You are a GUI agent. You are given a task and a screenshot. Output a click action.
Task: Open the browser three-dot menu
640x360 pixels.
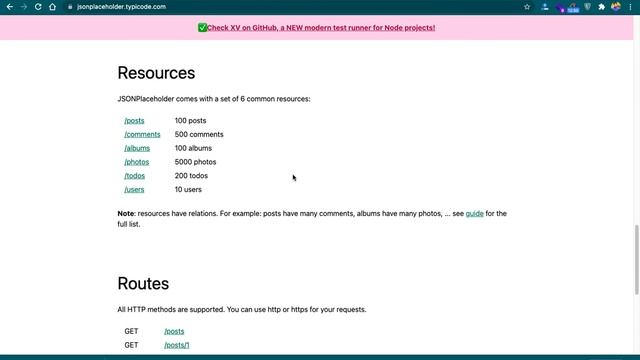pyautogui.click(x=630, y=7)
